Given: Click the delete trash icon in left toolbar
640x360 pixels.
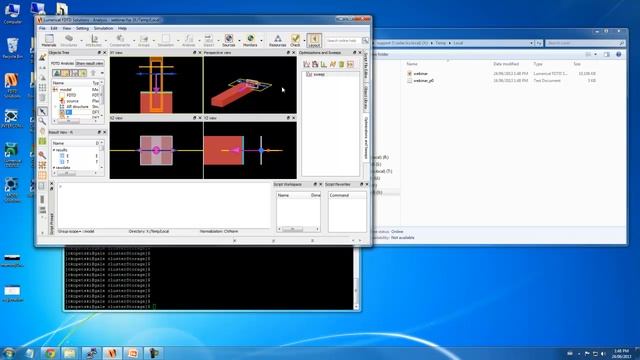Looking at the screenshot, I should 42,97.
